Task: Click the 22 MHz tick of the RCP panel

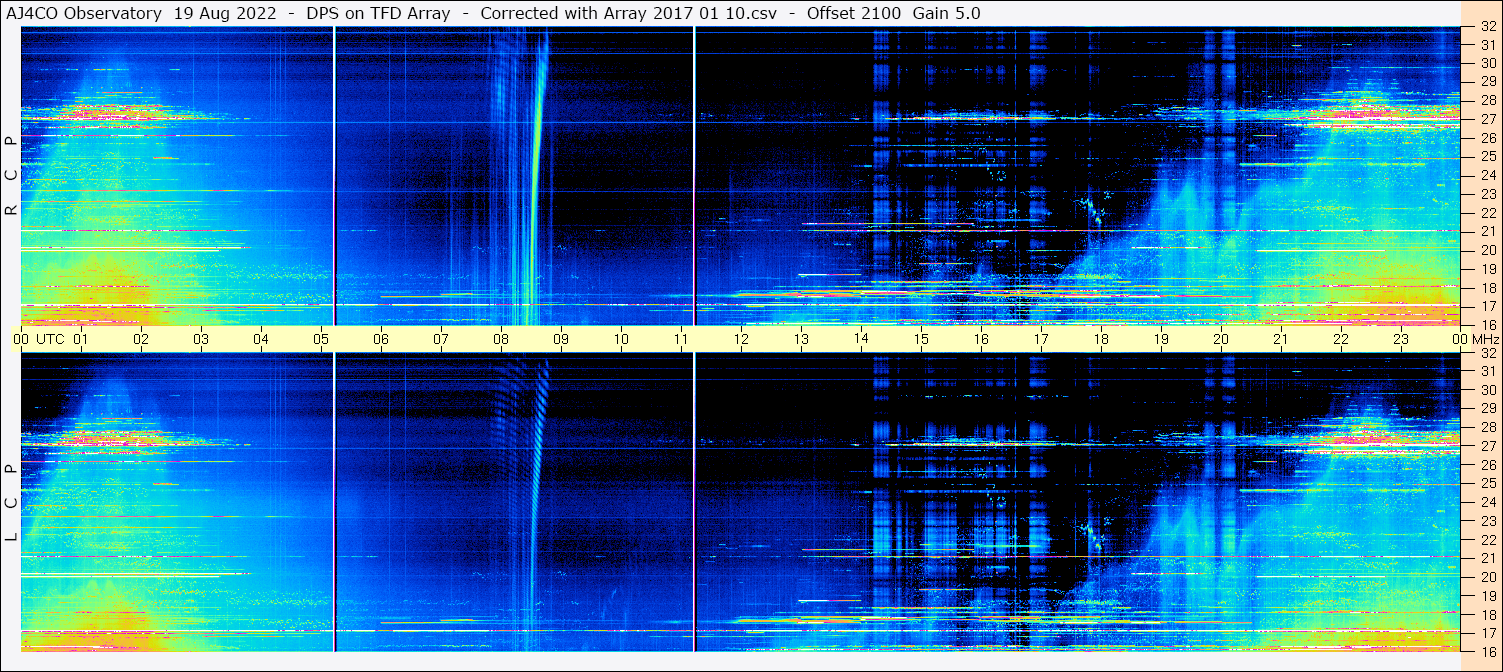Action: 1487,212
